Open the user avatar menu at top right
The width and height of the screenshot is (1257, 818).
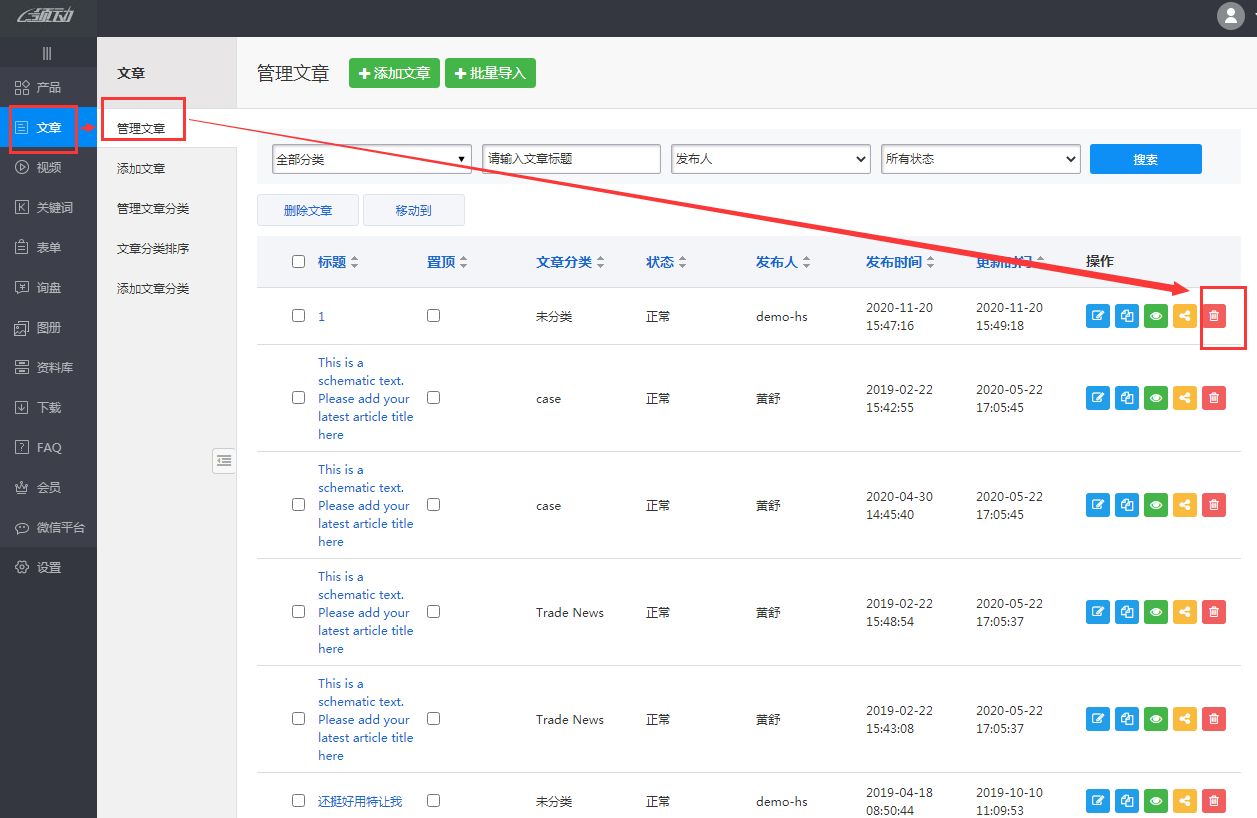(1229, 16)
